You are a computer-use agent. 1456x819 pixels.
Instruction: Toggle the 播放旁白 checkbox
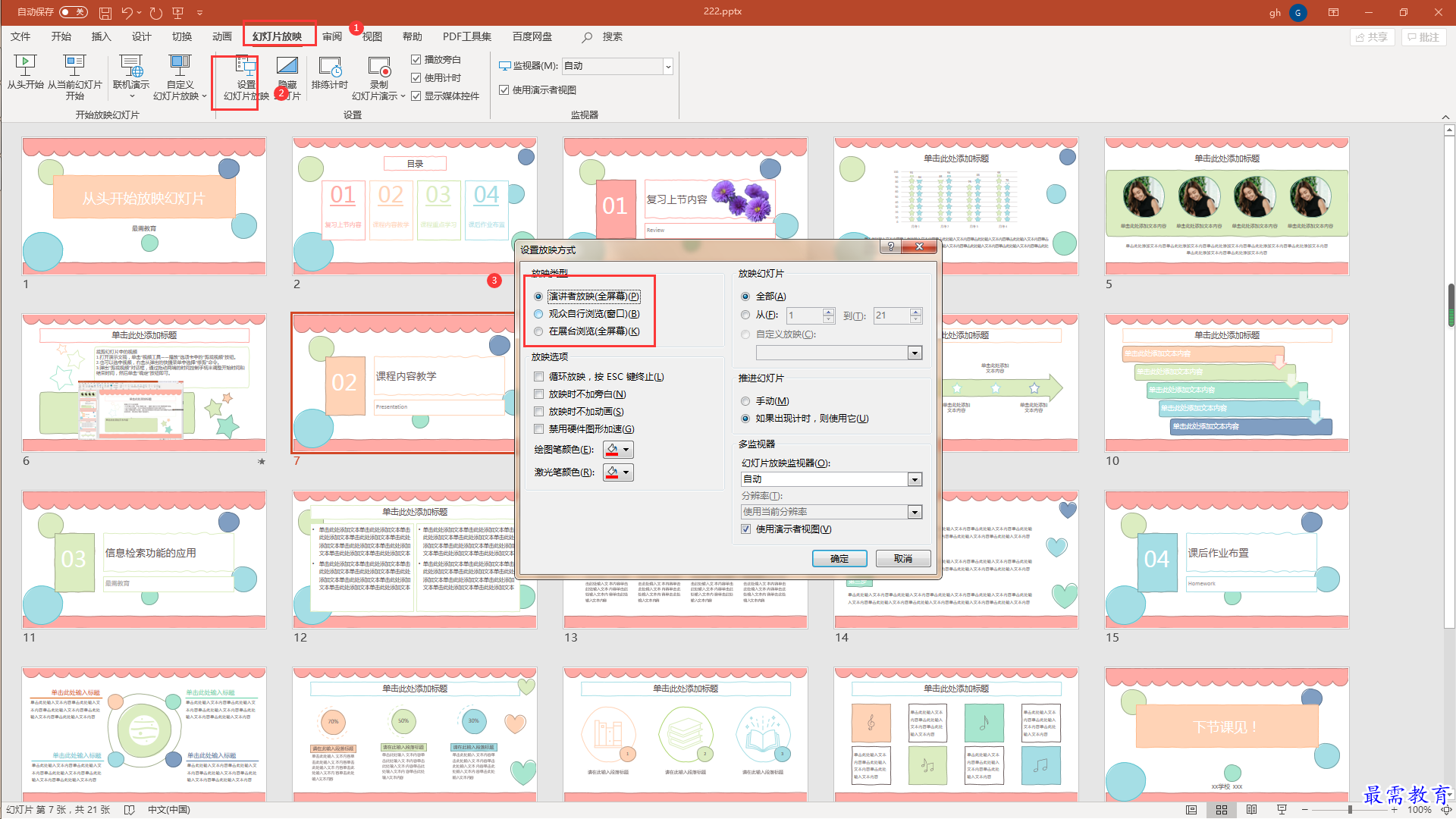[x=416, y=59]
